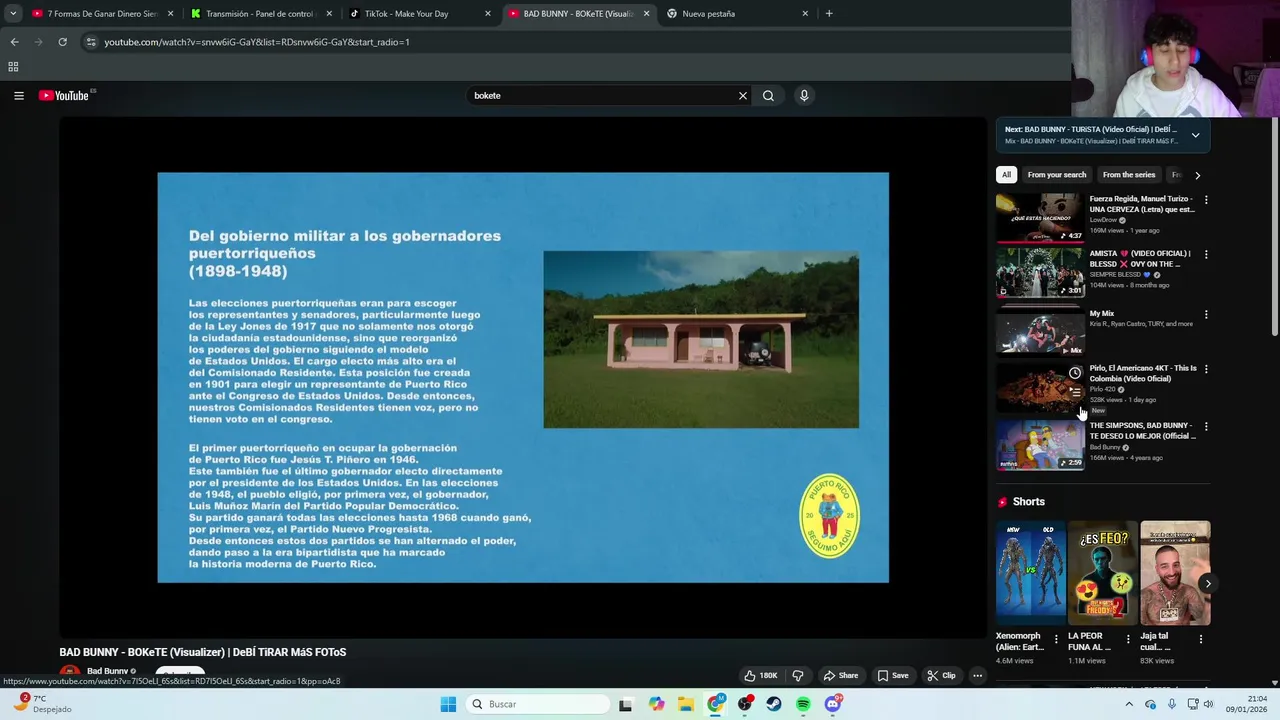This screenshot has width=1280, height=720.
Task: Open the browser apps grid shortcut
Action: (13, 67)
